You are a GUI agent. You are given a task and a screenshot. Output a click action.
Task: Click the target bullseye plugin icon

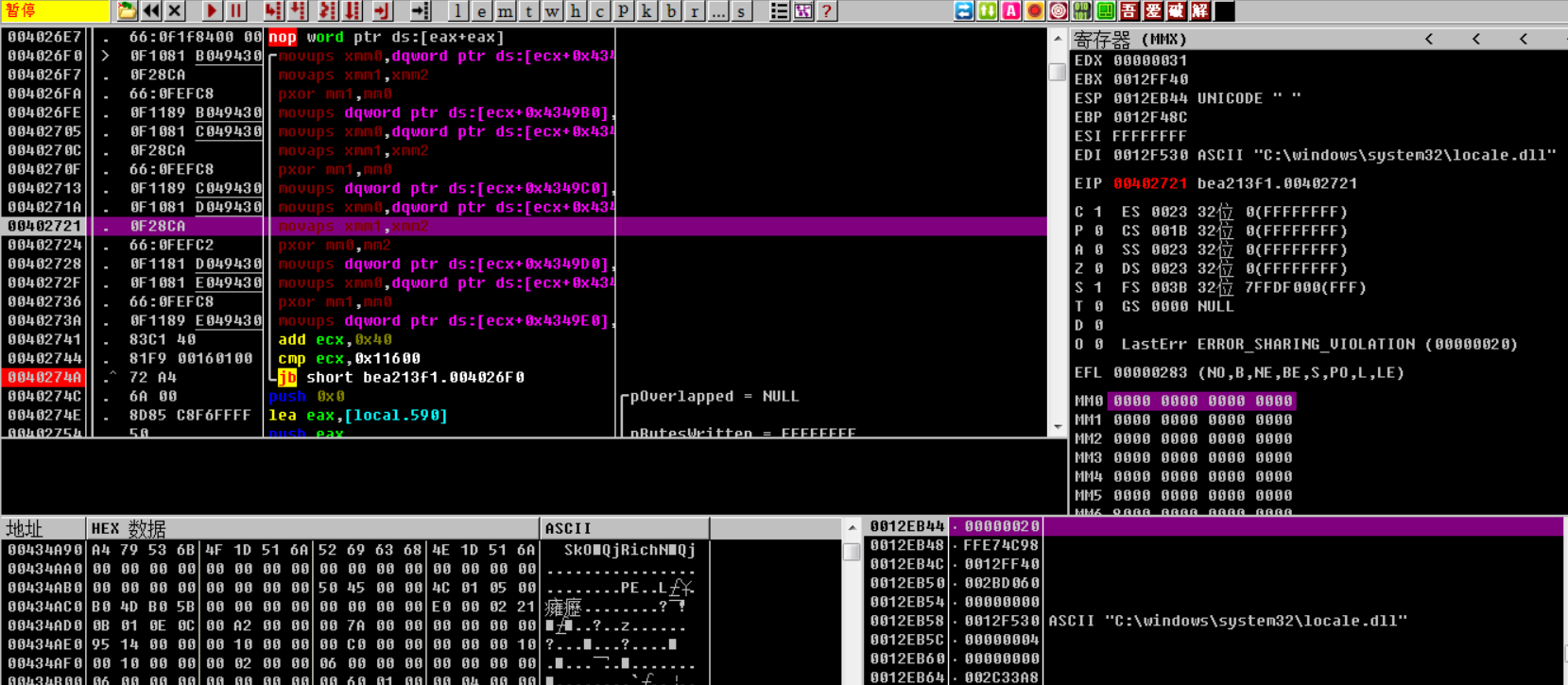1059,11
